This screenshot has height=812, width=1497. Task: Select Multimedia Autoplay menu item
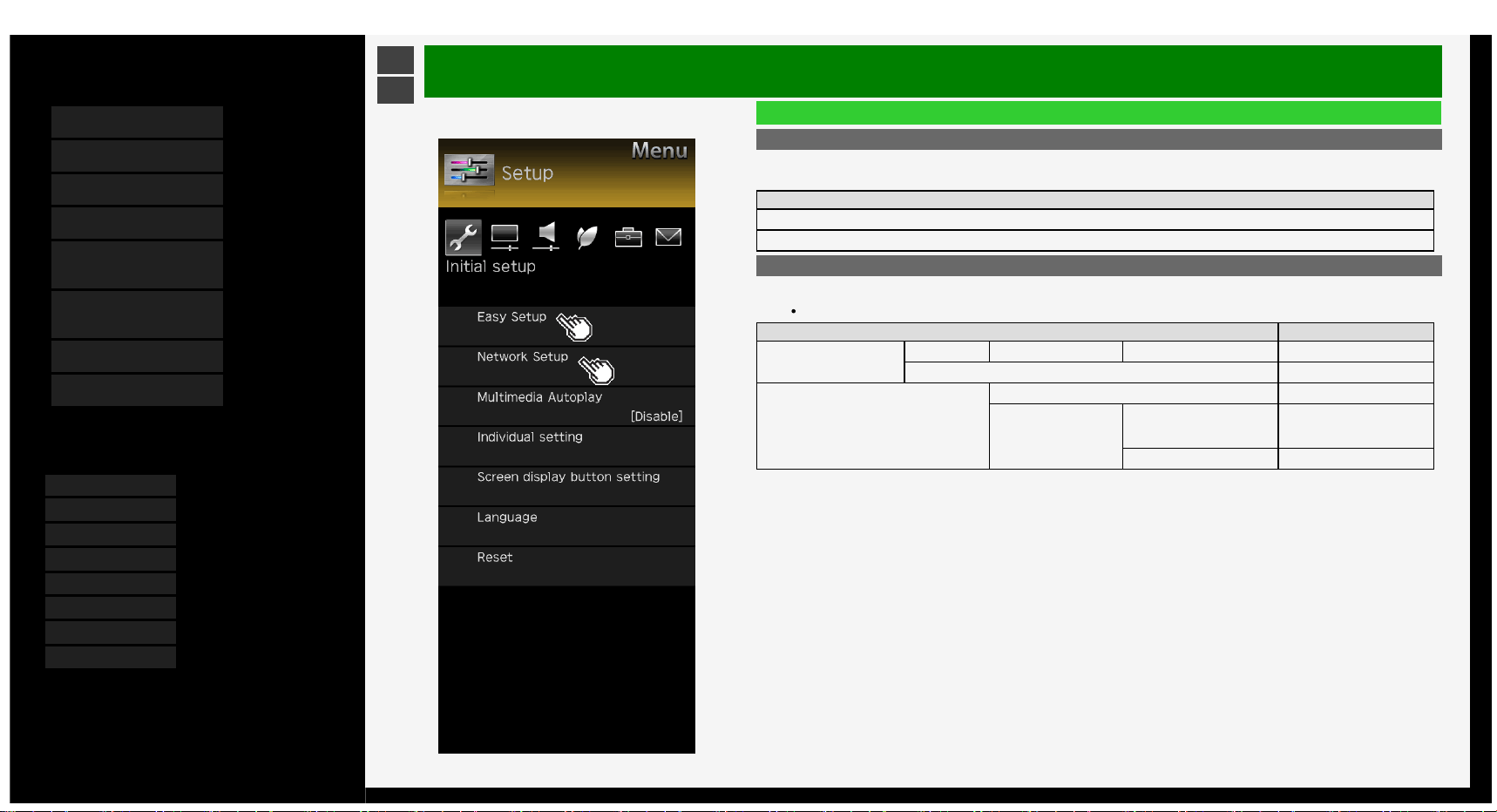coord(566,406)
